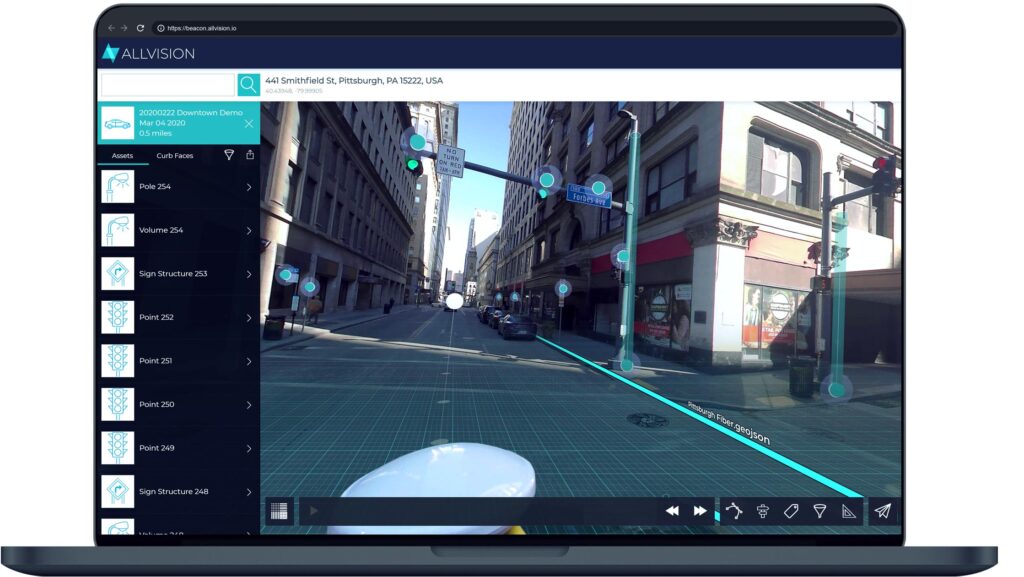The height and width of the screenshot is (577, 1024).
Task: Expand the Point 249 row chevron
Action: coord(249,448)
